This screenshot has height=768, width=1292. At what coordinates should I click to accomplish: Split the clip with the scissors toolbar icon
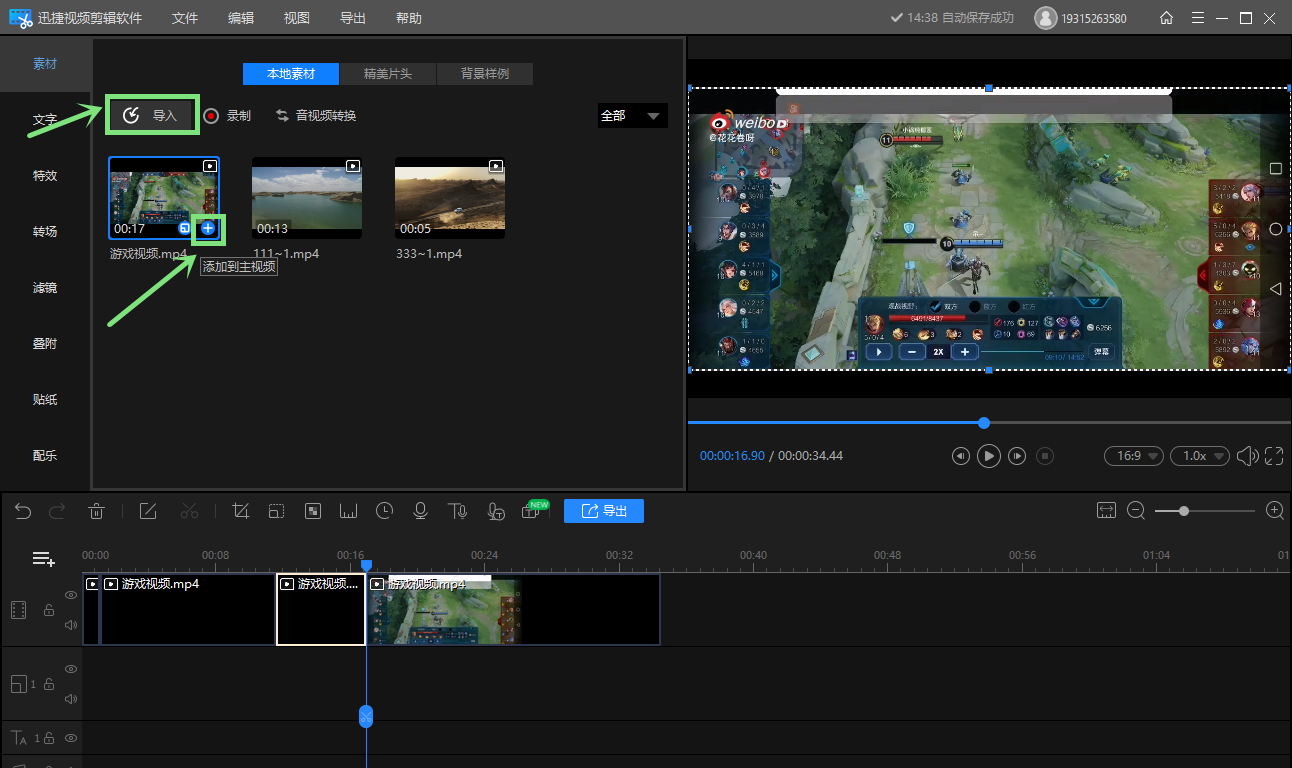pos(190,511)
